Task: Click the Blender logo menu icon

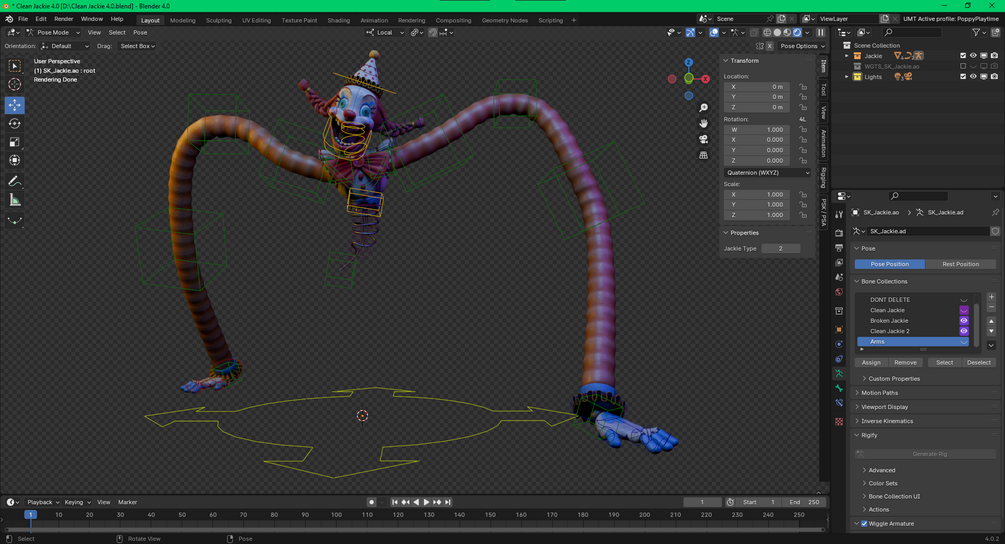Action: tap(9, 19)
